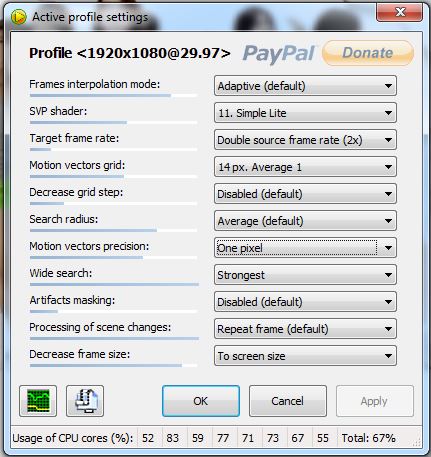Click the CPU core value 77

coord(223,438)
